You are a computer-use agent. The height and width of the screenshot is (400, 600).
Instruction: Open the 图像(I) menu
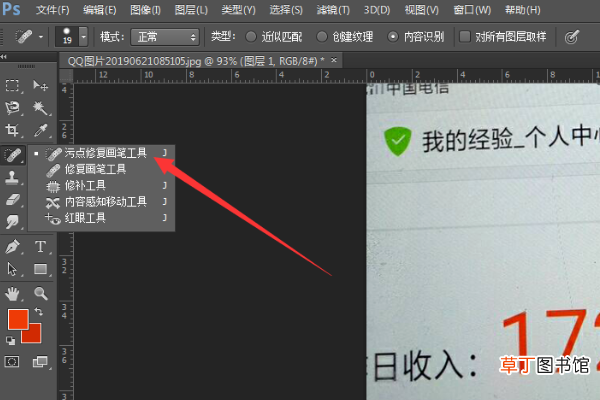click(145, 10)
